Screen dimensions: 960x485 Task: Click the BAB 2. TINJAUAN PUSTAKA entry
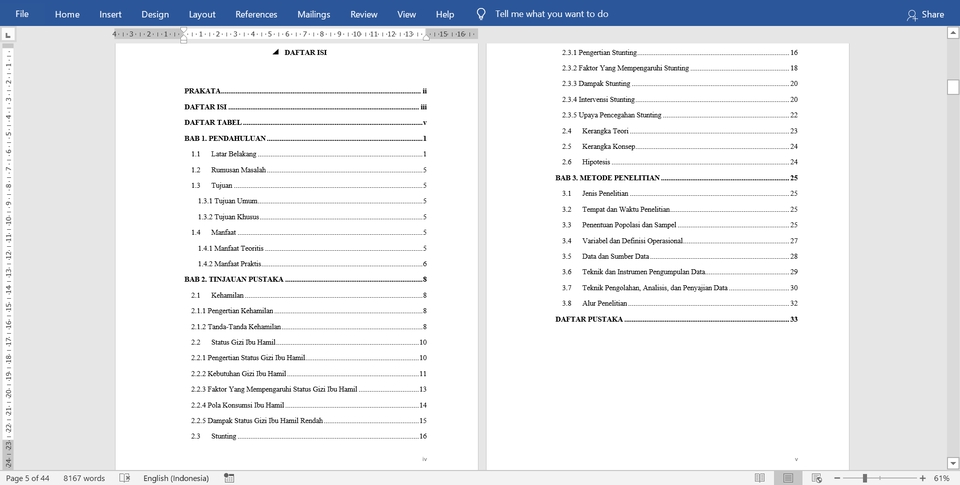pyautogui.click(x=306, y=279)
